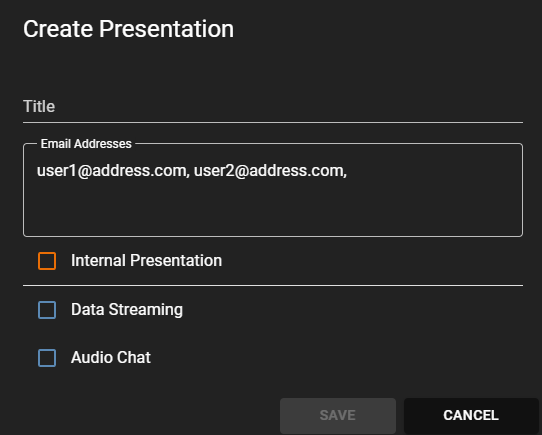Image resolution: width=542 pixels, height=435 pixels.
Task: Dismiss the dialog using CANCEL
Action: [471, 415]
